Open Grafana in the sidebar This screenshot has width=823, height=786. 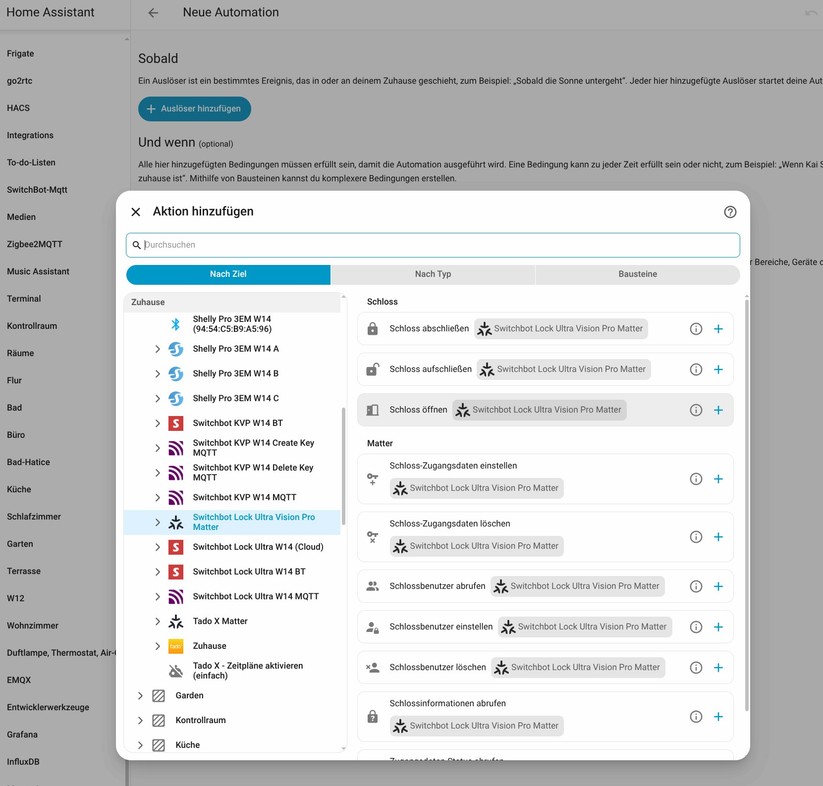click(22, 735)
